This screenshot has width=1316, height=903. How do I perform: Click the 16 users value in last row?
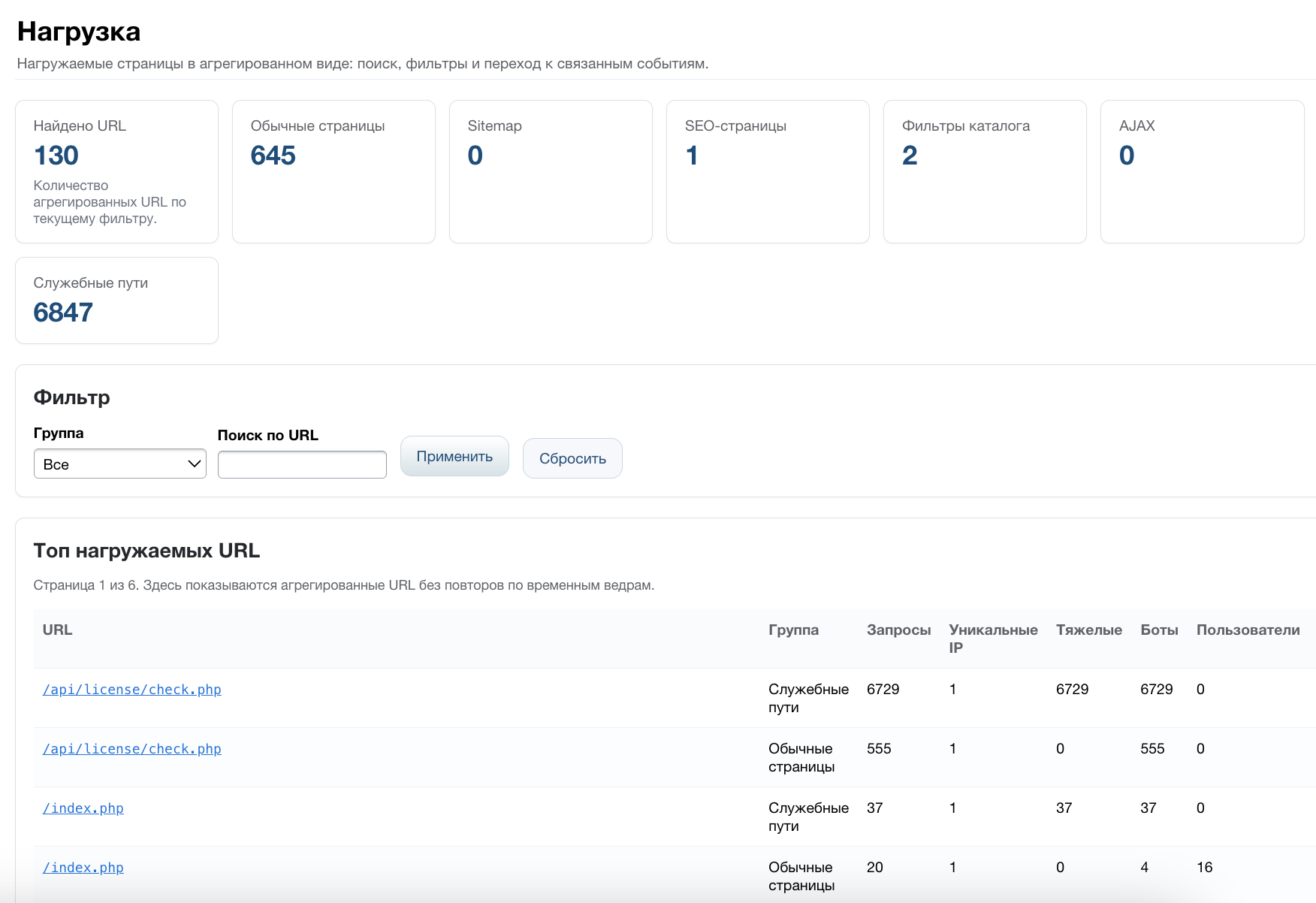[x=1204, y=867]
